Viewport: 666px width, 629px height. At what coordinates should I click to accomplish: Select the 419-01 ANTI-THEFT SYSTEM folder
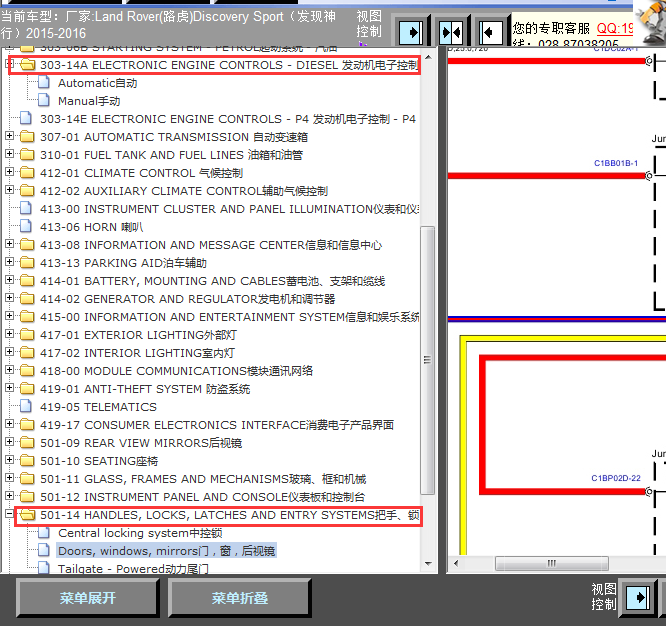tap(145, 389)
